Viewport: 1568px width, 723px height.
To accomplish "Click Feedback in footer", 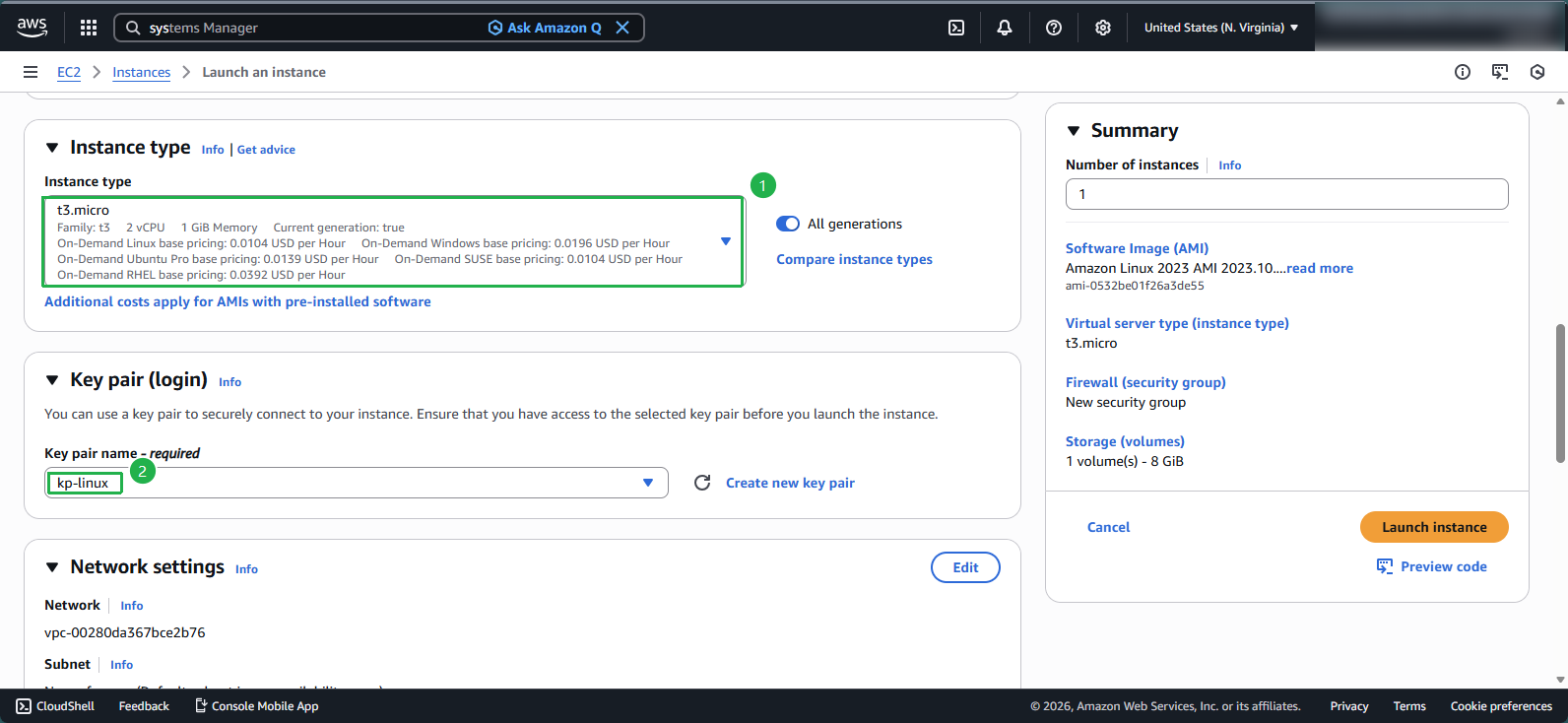I will [144, 706].
